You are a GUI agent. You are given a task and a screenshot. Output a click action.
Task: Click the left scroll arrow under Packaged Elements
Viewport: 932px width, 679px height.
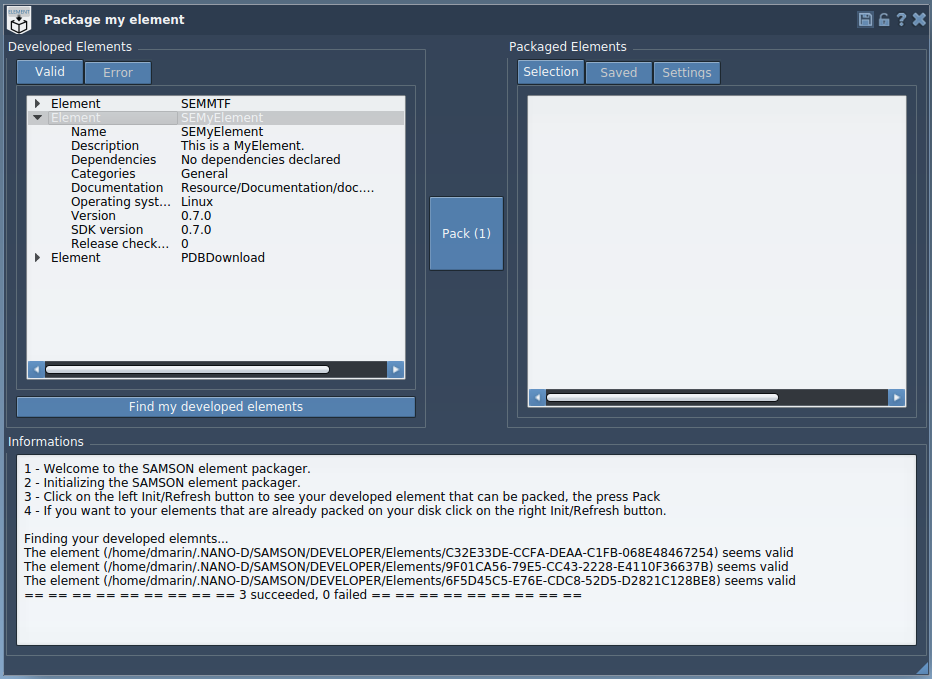point(536,397)
